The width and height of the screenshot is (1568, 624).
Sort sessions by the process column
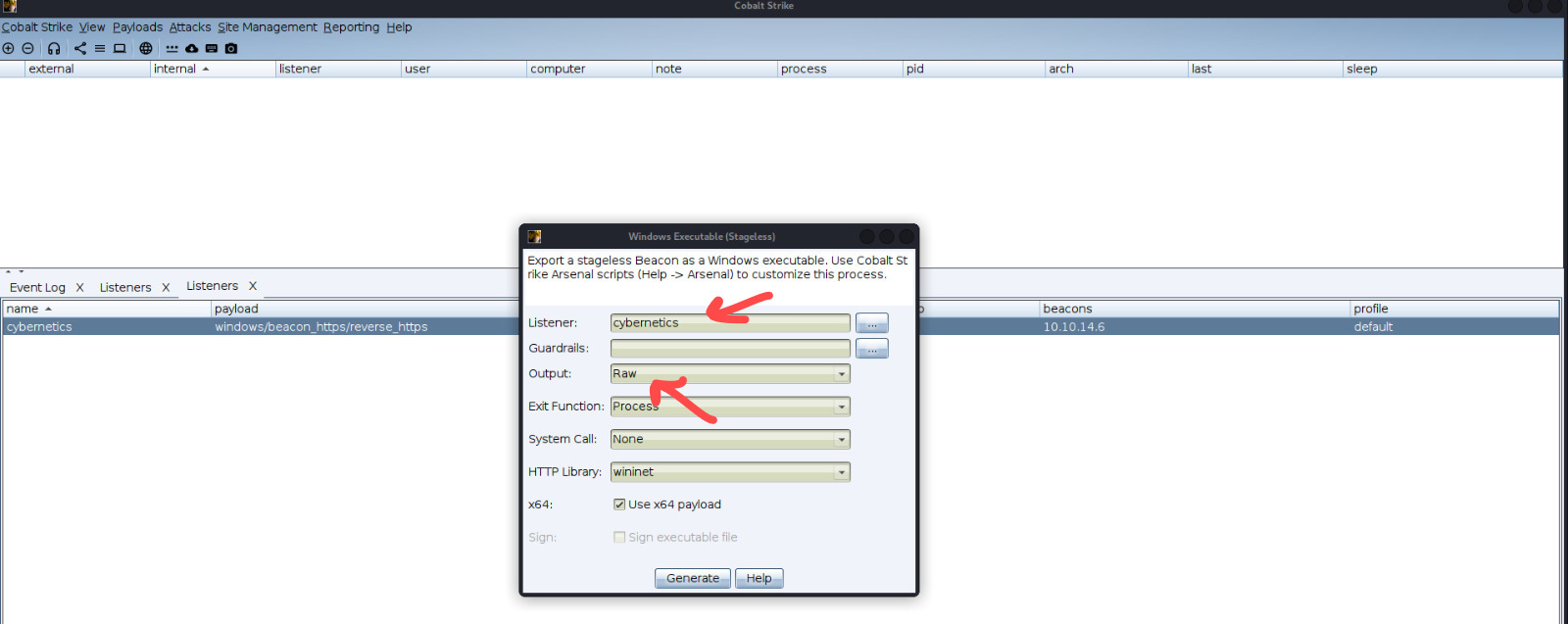coord(840,69)
